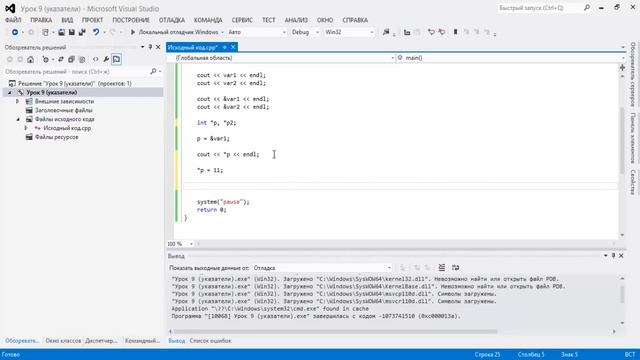Close the Output (Вывод) panel
The image size is (640, 360).
[621, 256]
